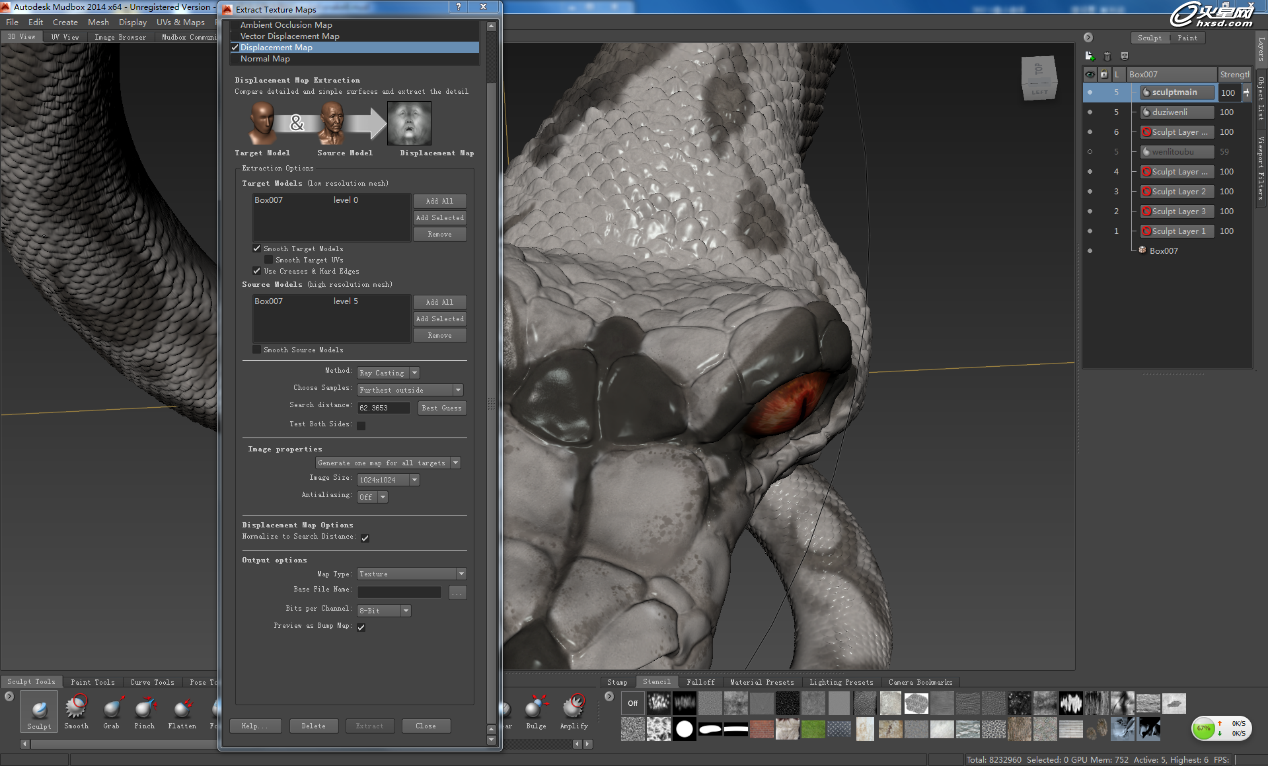
Task: Open the File menu
Action: point(12,22)
